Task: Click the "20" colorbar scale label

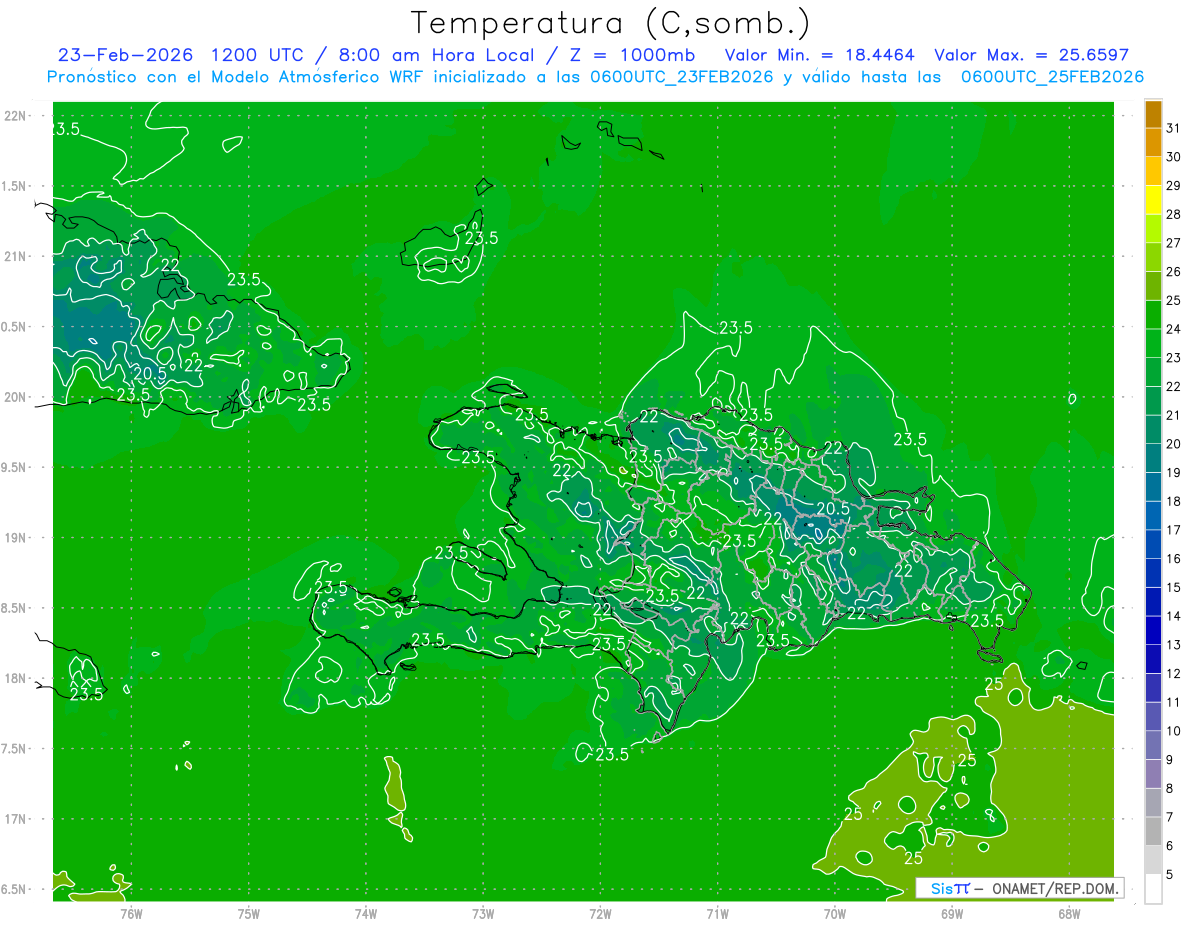Action: (x=1174, y=444)
